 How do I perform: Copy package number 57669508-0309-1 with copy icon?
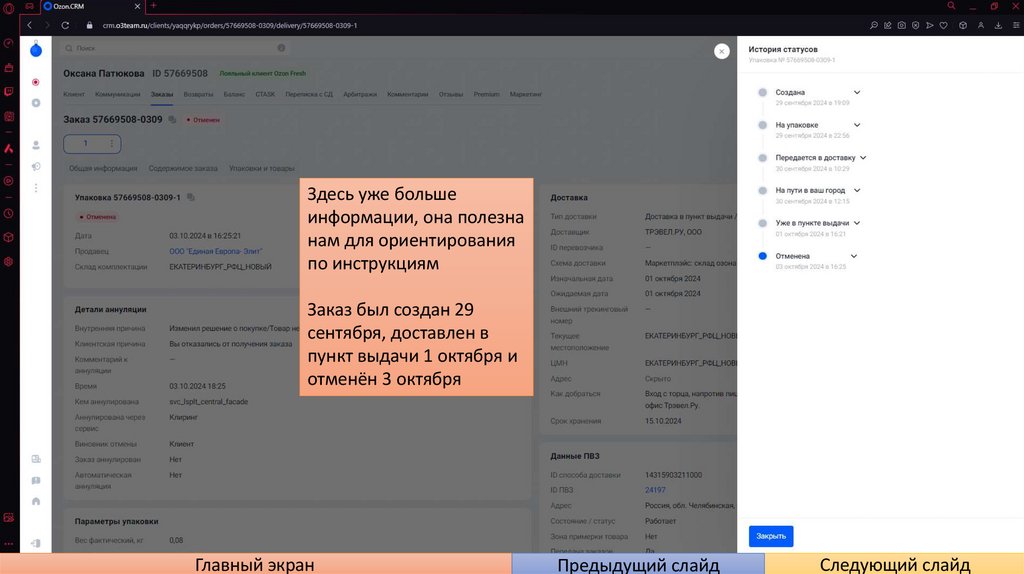[x=191, y=197]
